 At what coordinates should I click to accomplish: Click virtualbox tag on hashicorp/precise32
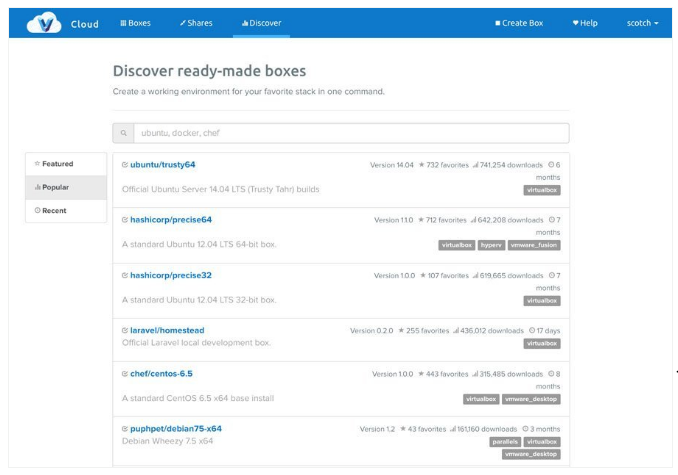coord(542,301)
